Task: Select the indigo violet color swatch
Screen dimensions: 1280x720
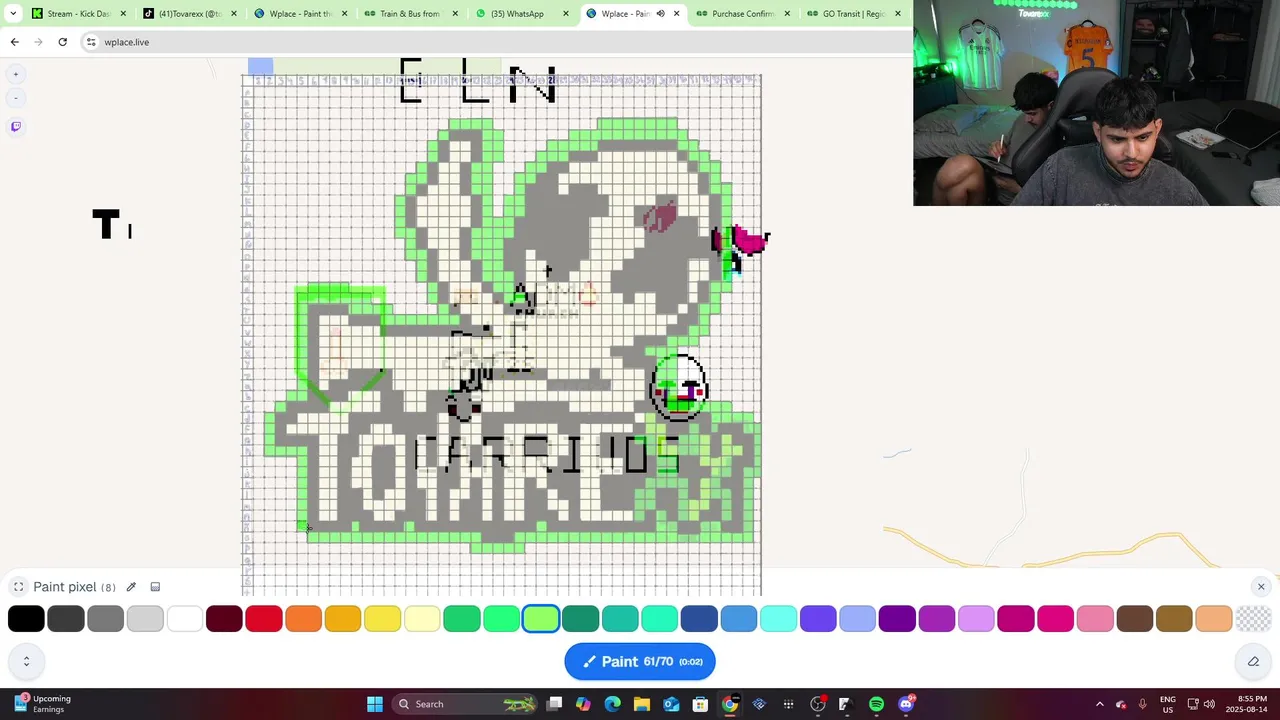Action: pos(818,619)
